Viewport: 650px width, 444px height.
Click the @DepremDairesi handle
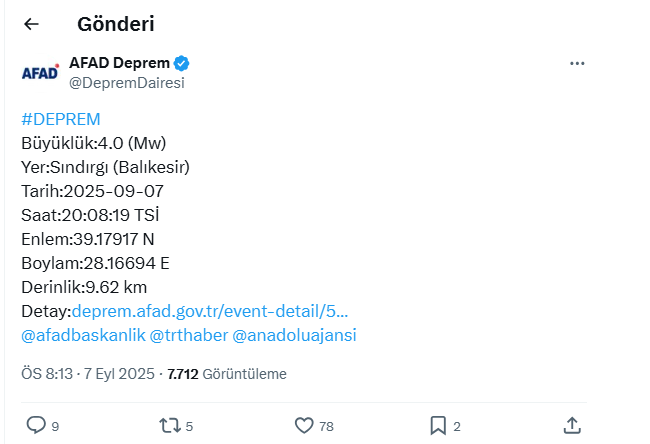(x=126, y=83)
